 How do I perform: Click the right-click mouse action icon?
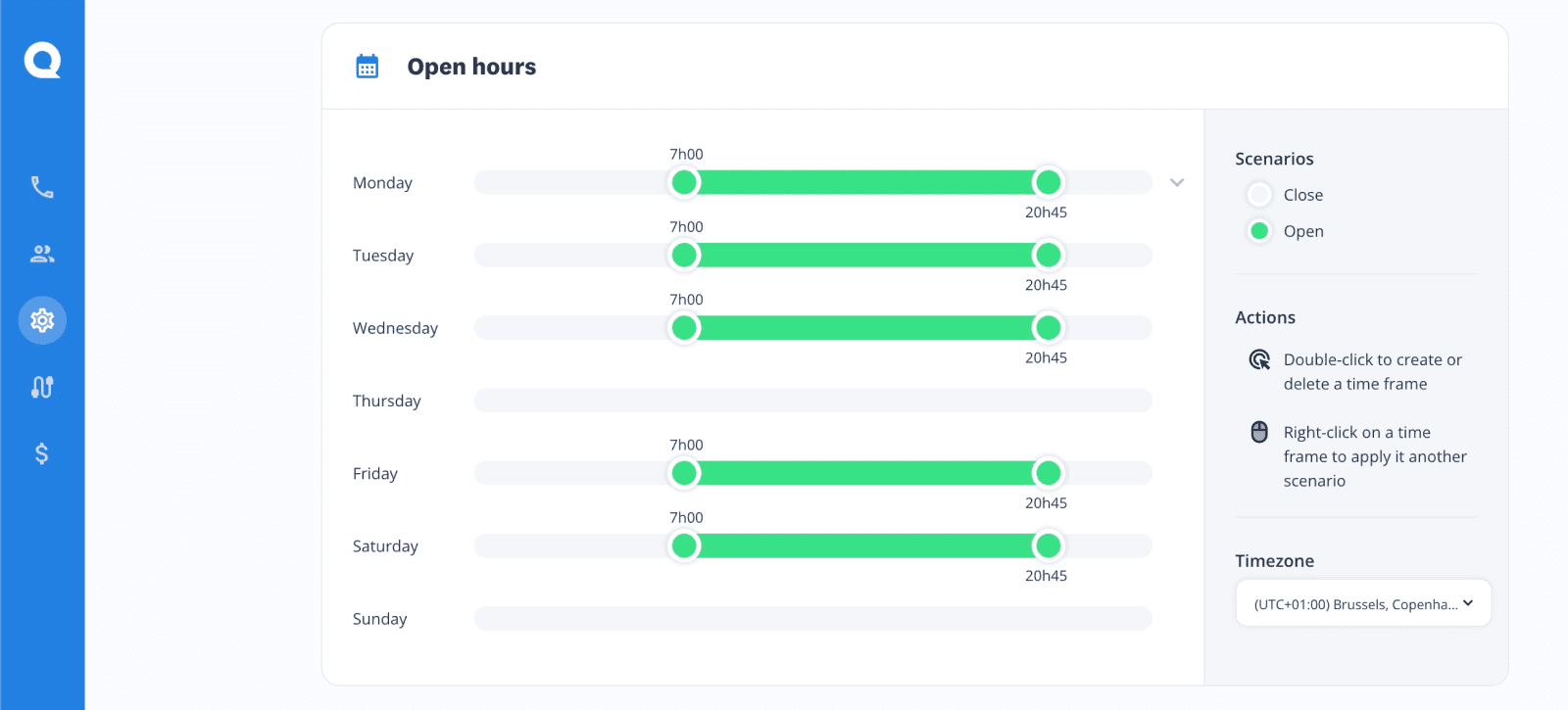pos(1259,432)
